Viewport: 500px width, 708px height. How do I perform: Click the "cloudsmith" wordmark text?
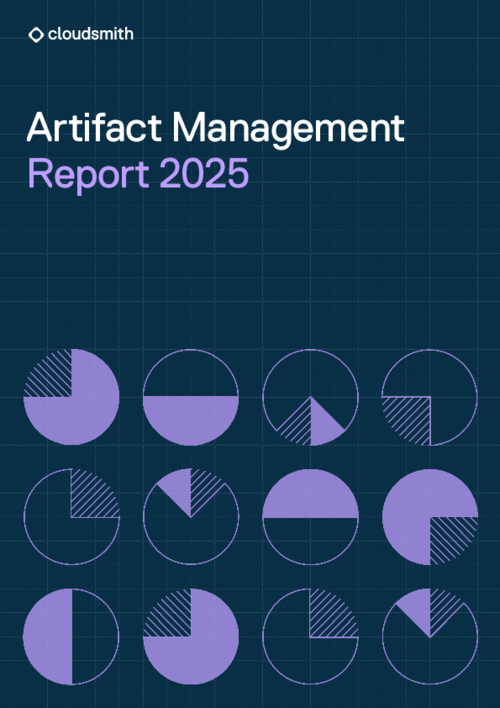91,34
